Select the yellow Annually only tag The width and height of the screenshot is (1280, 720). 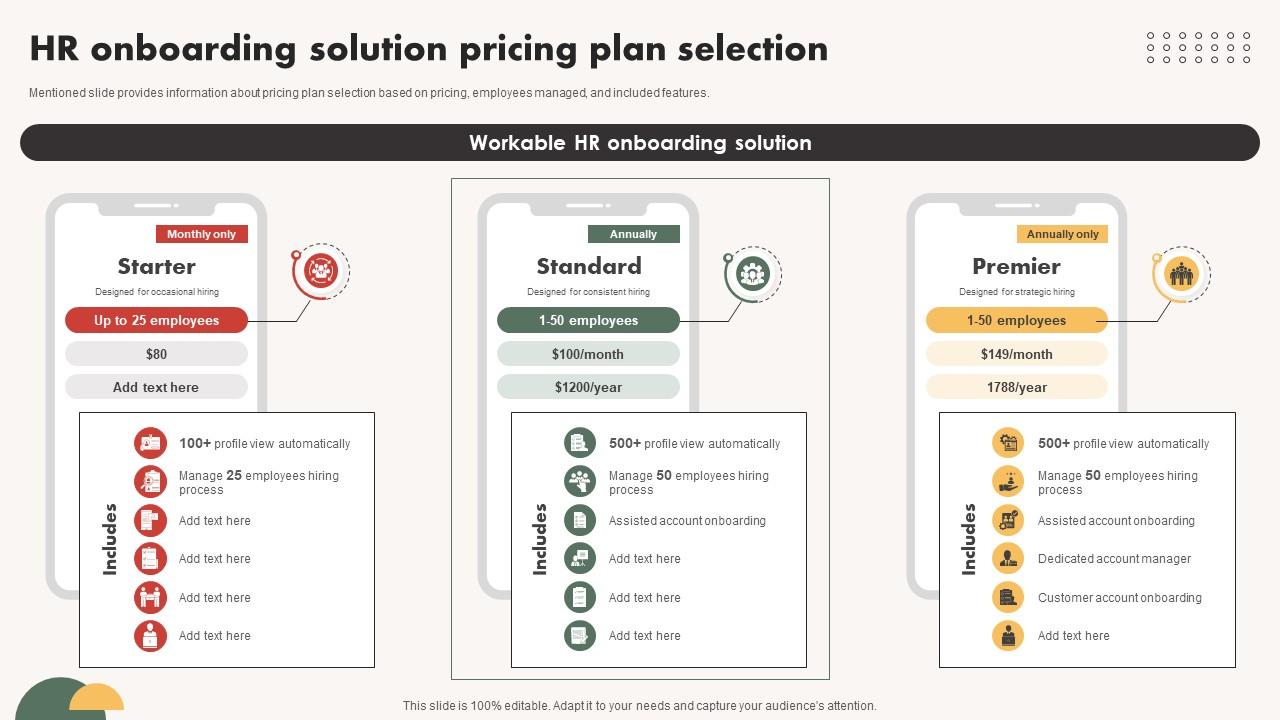1062,234
